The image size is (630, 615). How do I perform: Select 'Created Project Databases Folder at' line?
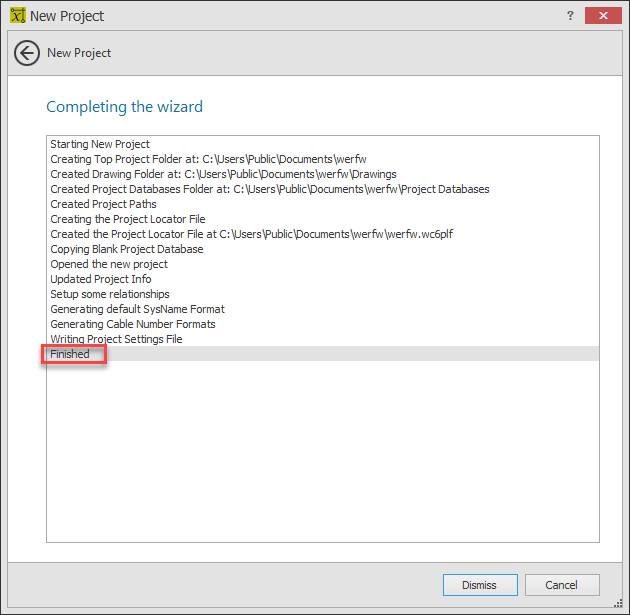coord(323,189)
